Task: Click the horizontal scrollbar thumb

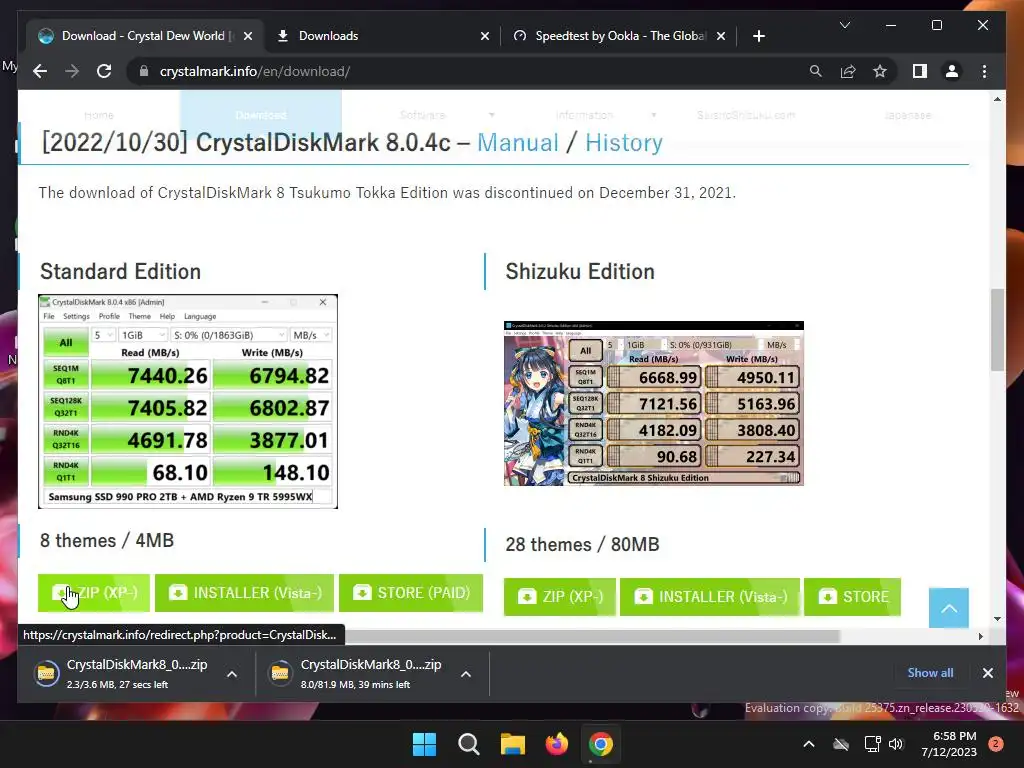Action: tap(594, 636)
